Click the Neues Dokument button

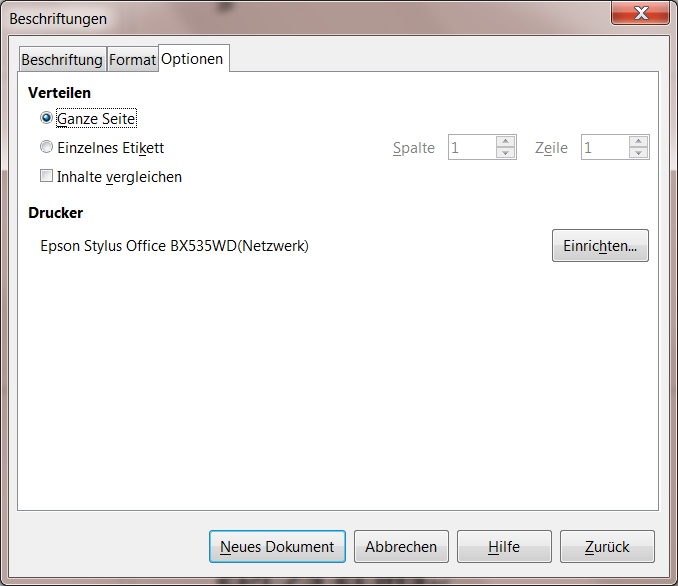(x=277, y=547)
